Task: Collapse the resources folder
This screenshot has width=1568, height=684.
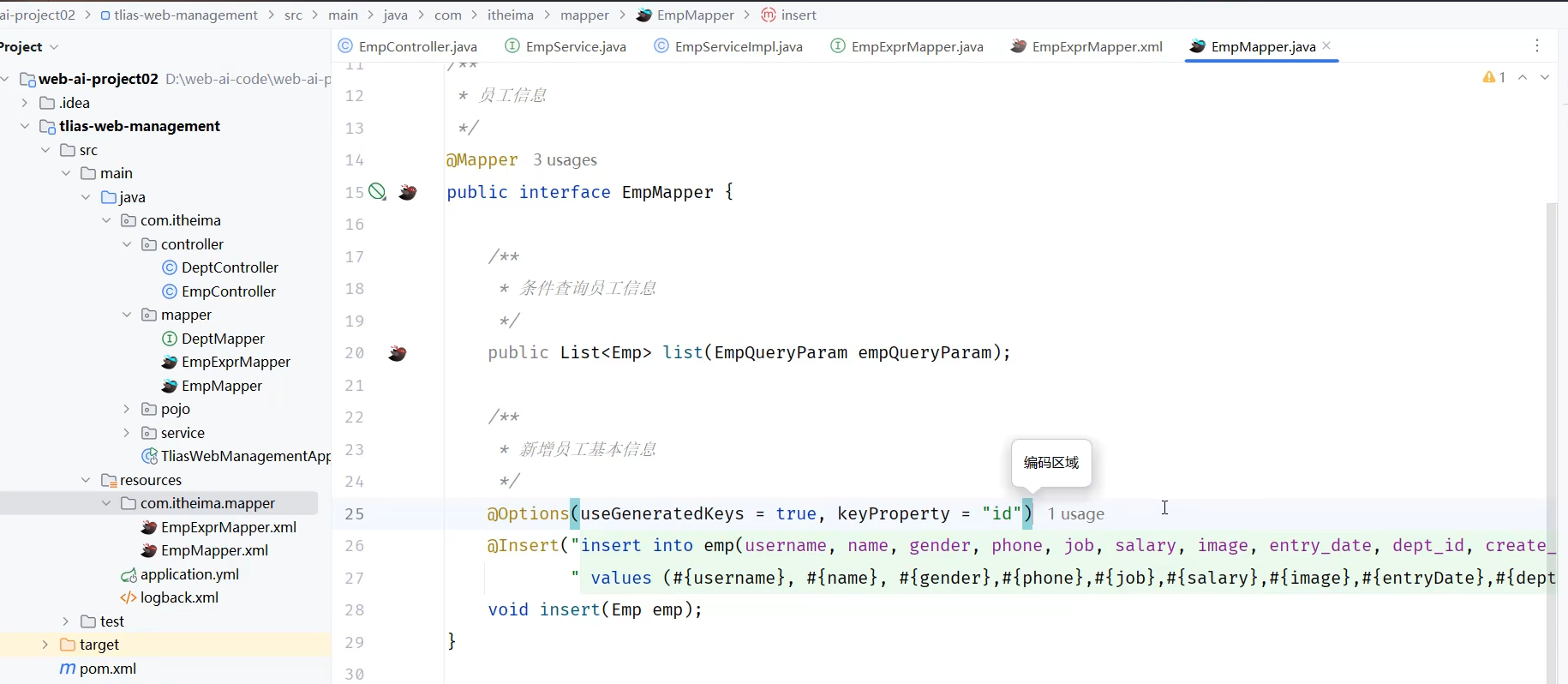Action: [x=86, y=480]
